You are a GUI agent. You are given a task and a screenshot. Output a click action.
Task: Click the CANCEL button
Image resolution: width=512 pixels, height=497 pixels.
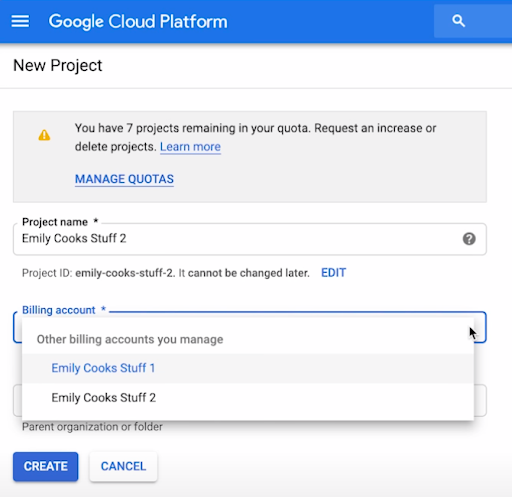(x=123, y=466)
